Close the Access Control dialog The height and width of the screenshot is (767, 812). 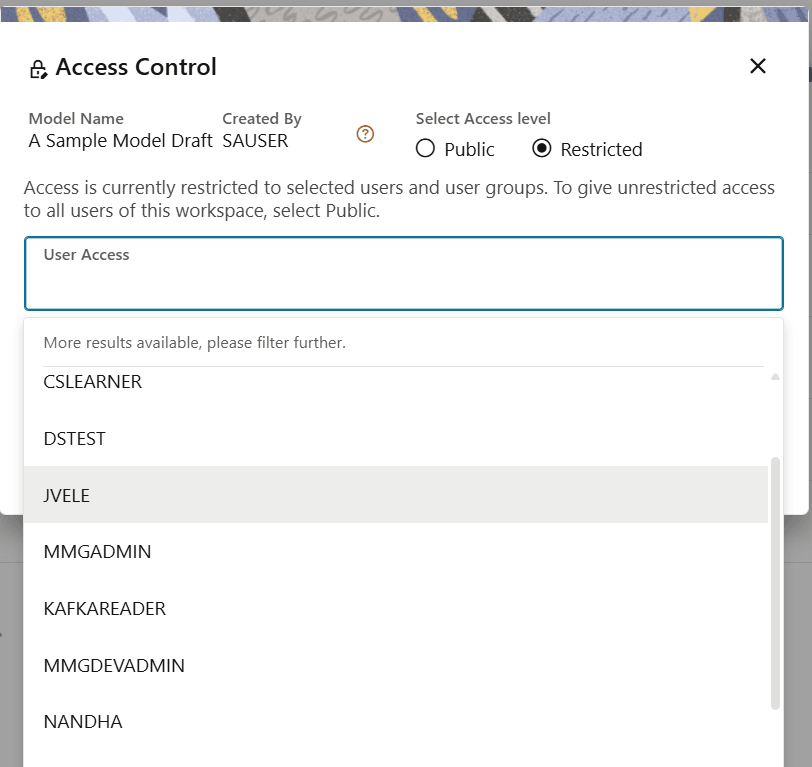pyautogui.click(x=757, y=66)
